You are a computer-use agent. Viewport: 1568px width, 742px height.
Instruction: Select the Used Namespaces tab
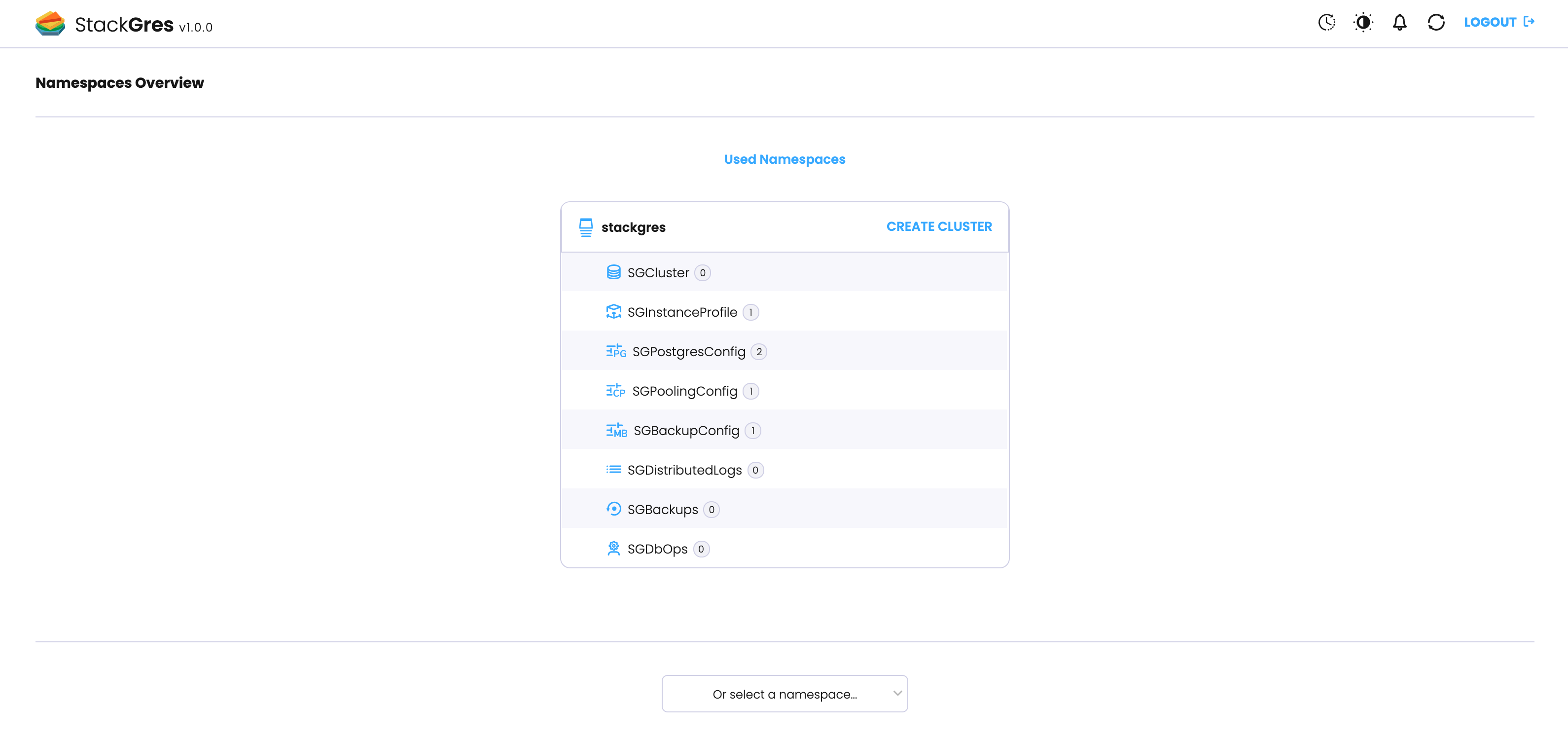[784, 159]
